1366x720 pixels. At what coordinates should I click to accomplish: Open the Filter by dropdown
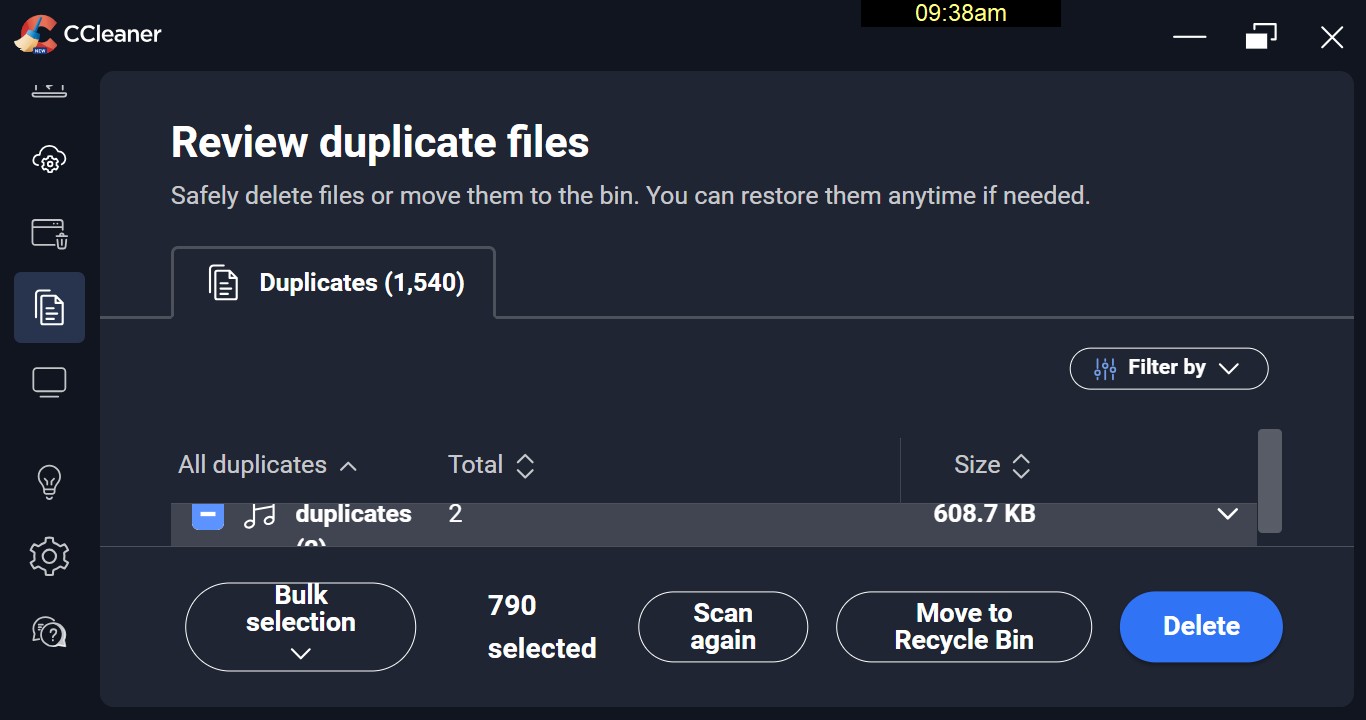point(1168,368)
